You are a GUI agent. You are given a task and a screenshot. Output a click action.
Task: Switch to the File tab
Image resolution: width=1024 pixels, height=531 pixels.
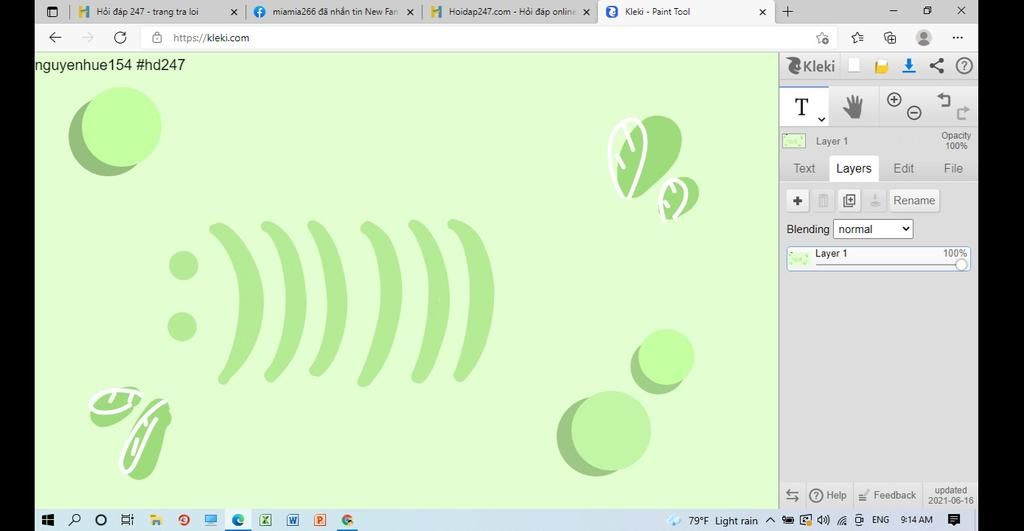point(953,169)
